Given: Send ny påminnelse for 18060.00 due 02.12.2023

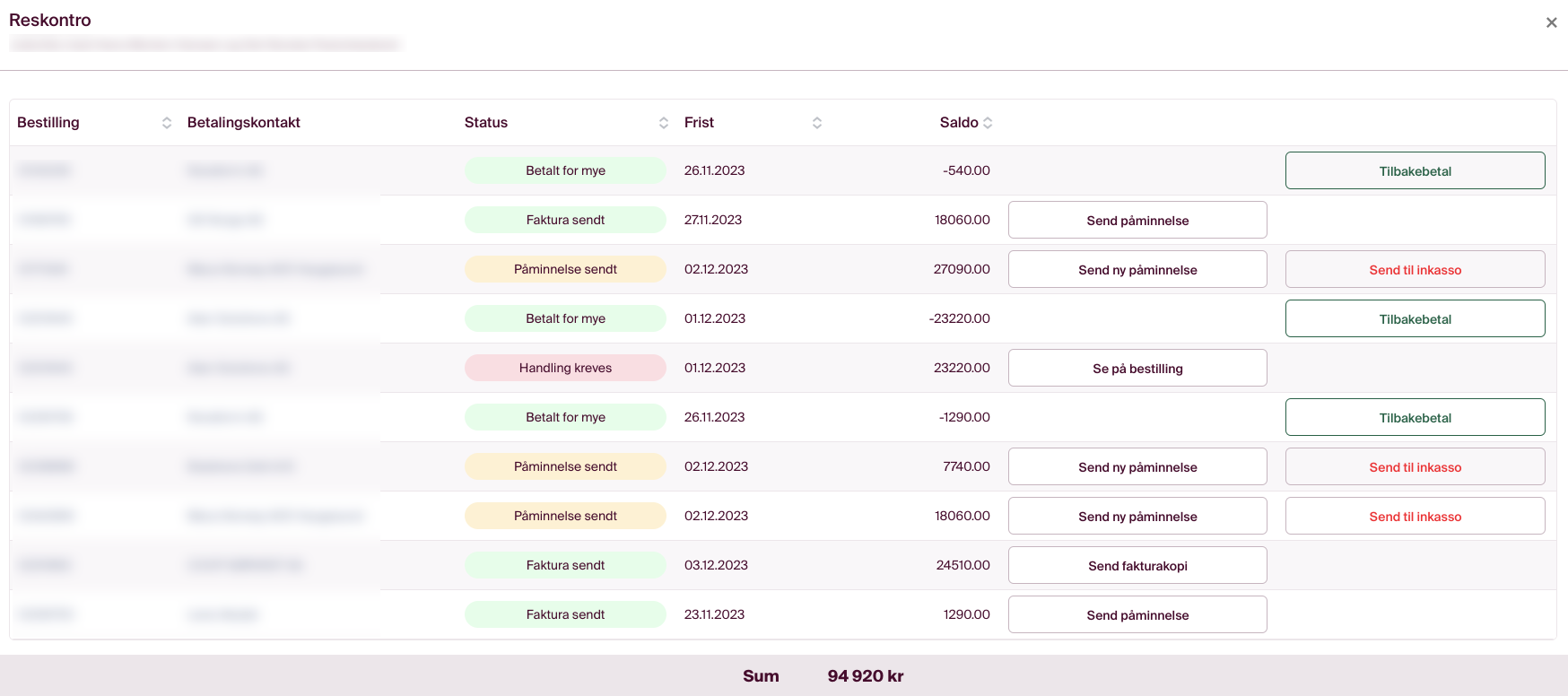Looking at the screenshot, I should (1137, 516).
